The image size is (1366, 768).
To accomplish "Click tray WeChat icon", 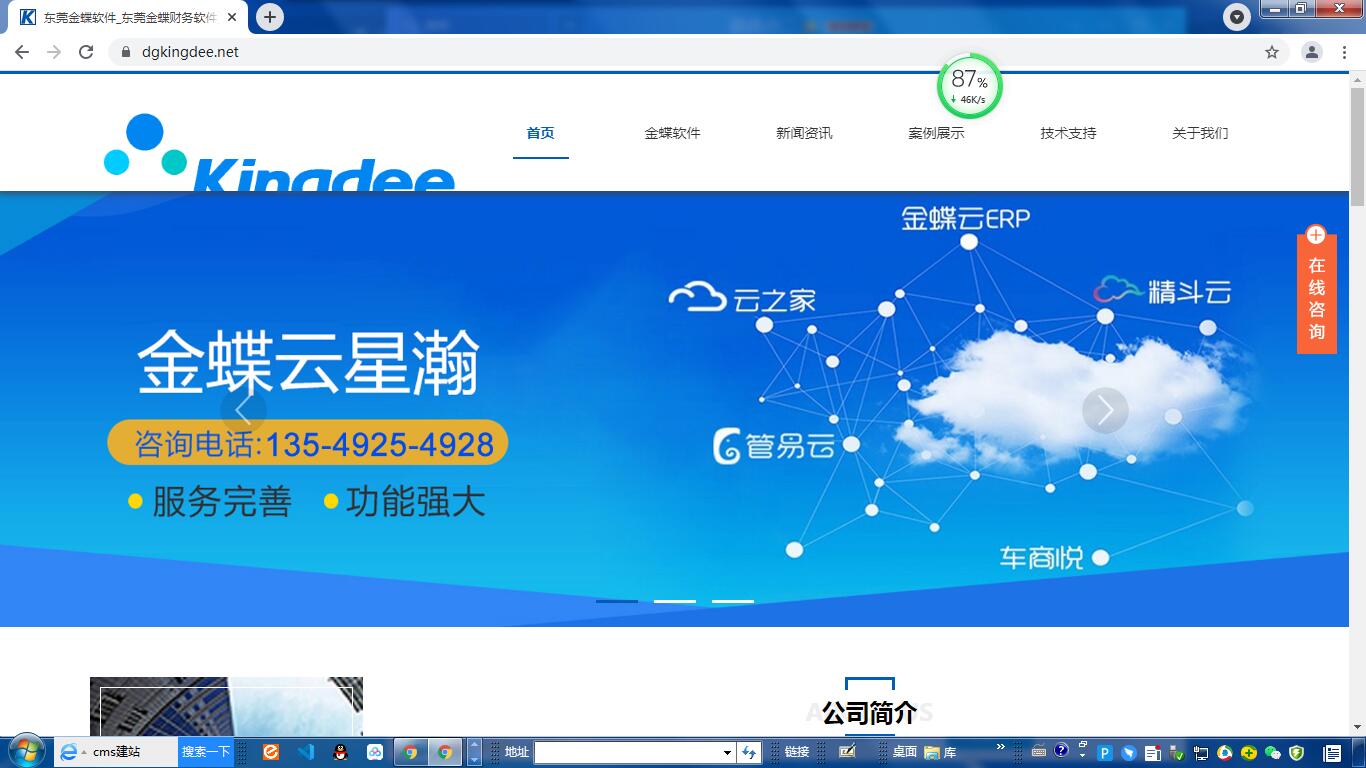I will click(1273, 753).
